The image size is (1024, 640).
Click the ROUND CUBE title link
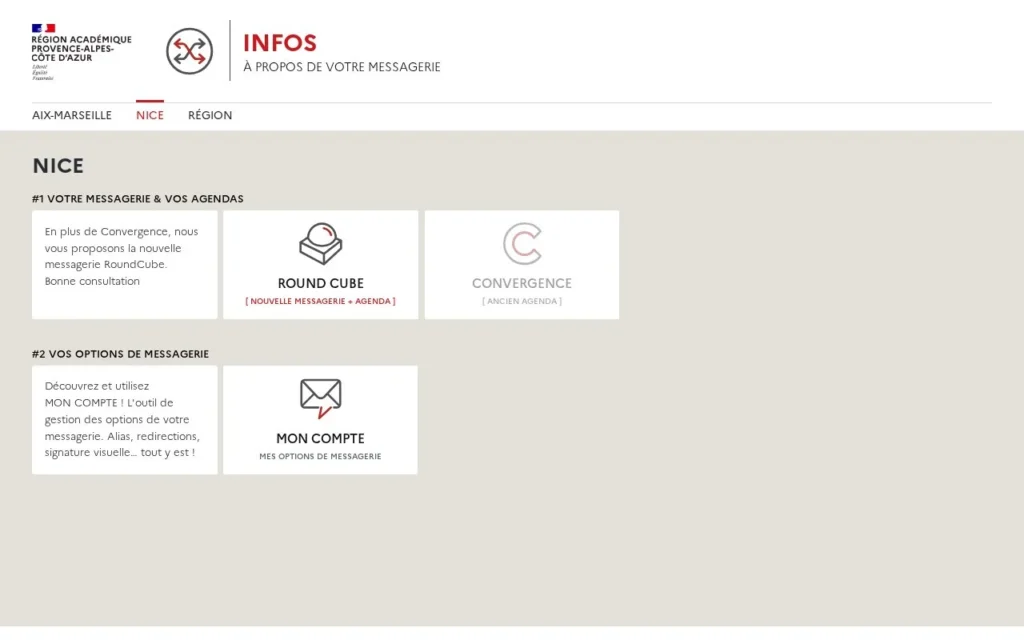[321, 283]
